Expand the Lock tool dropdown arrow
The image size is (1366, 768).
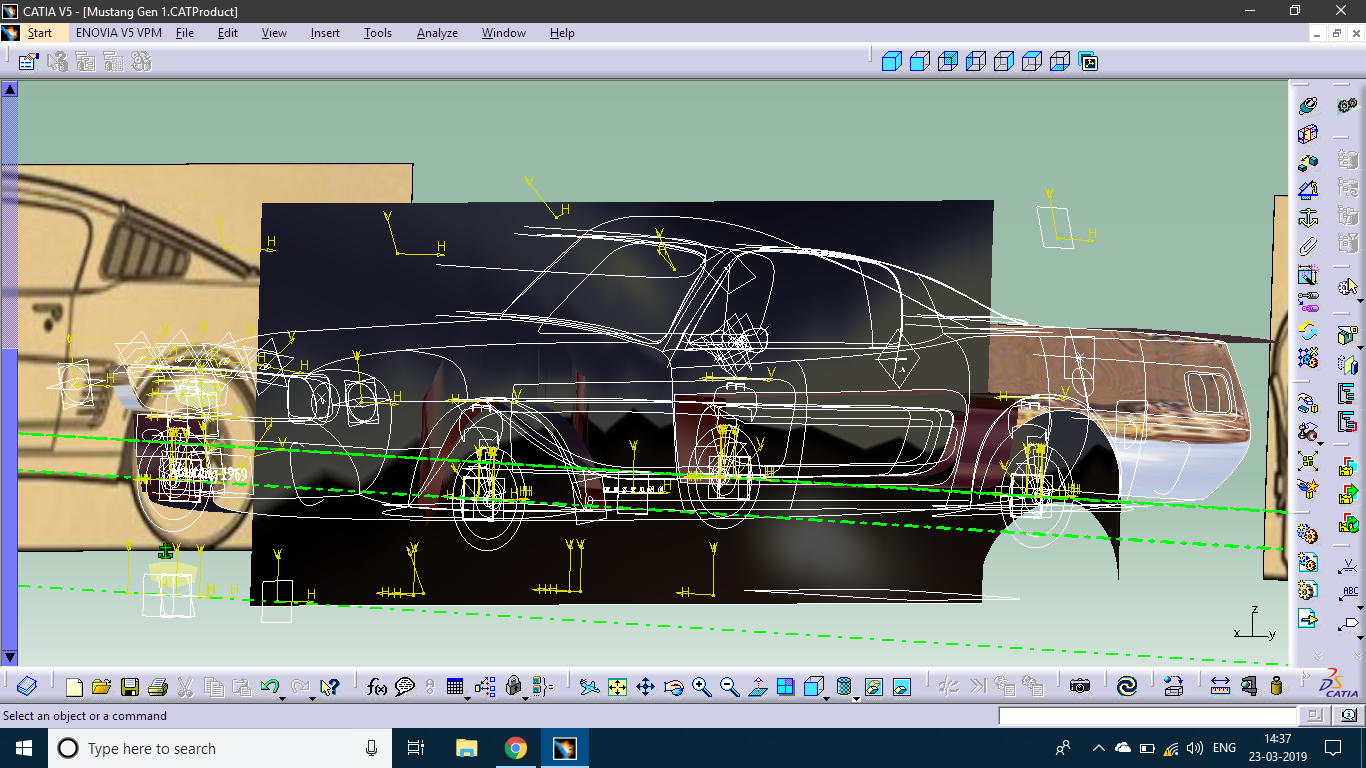(526, 697)
